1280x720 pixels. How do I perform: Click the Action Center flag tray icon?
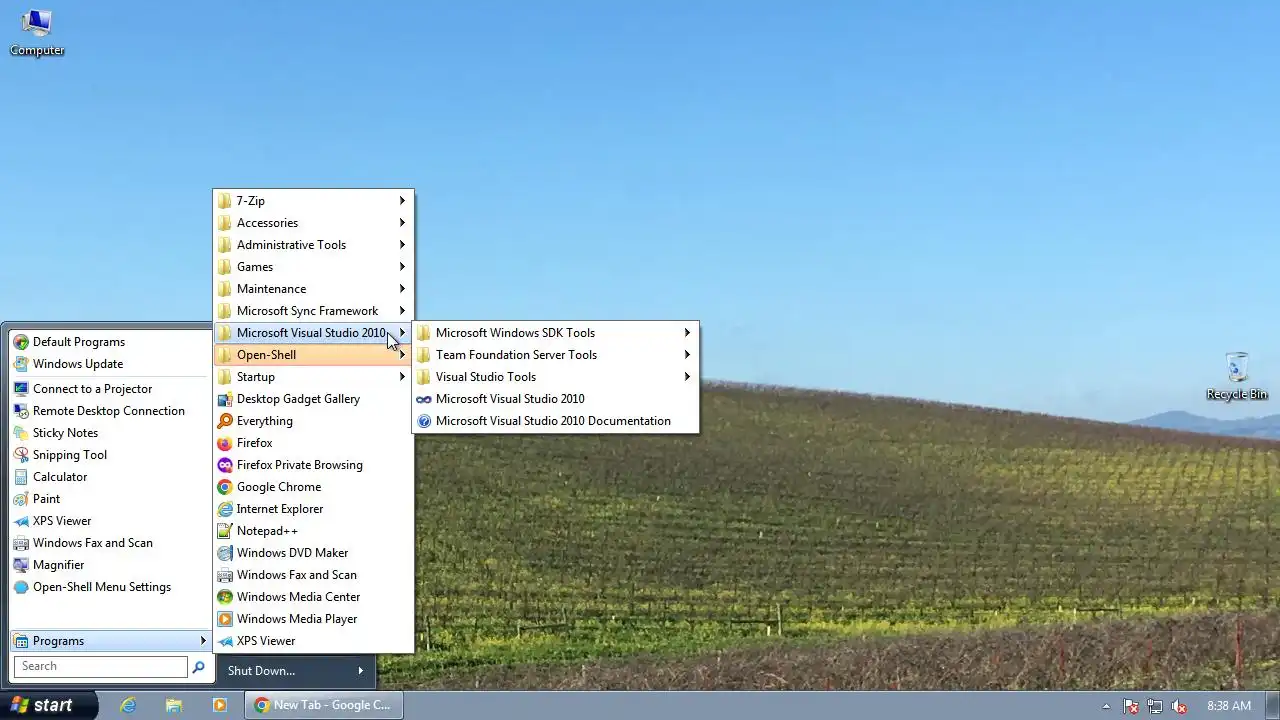[1131, 706]
